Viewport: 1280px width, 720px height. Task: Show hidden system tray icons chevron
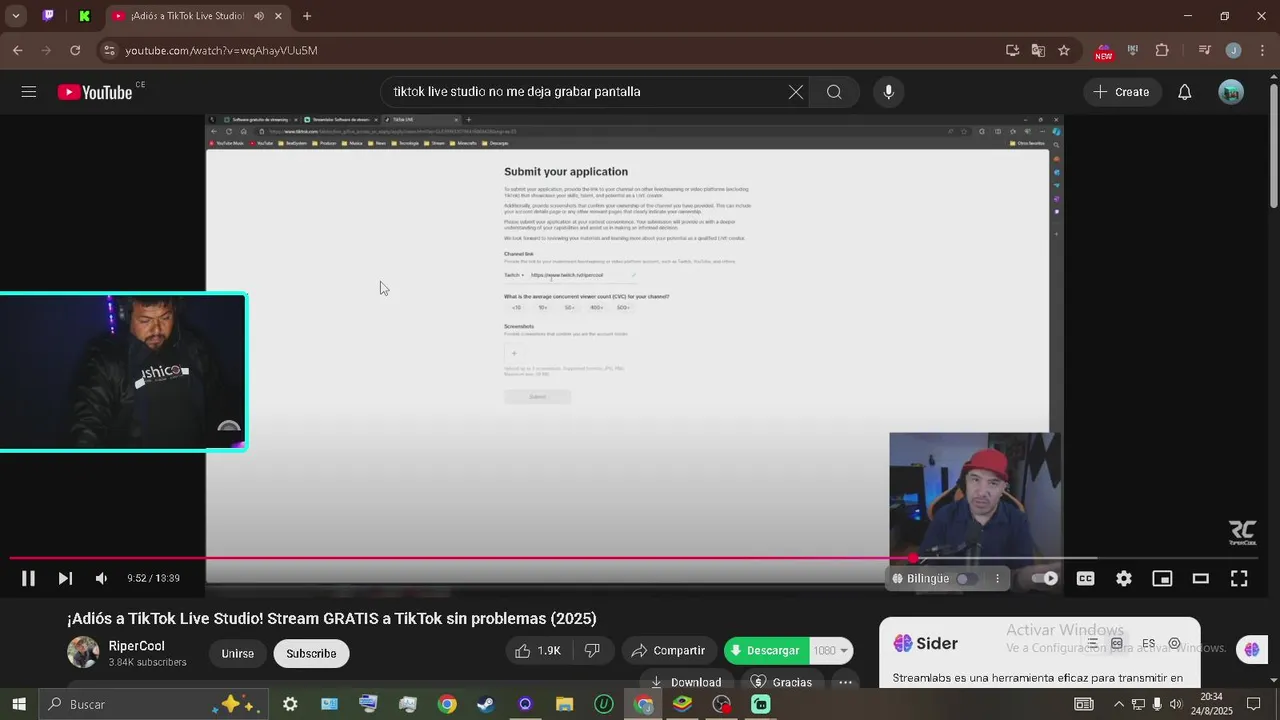(1118, 704)
